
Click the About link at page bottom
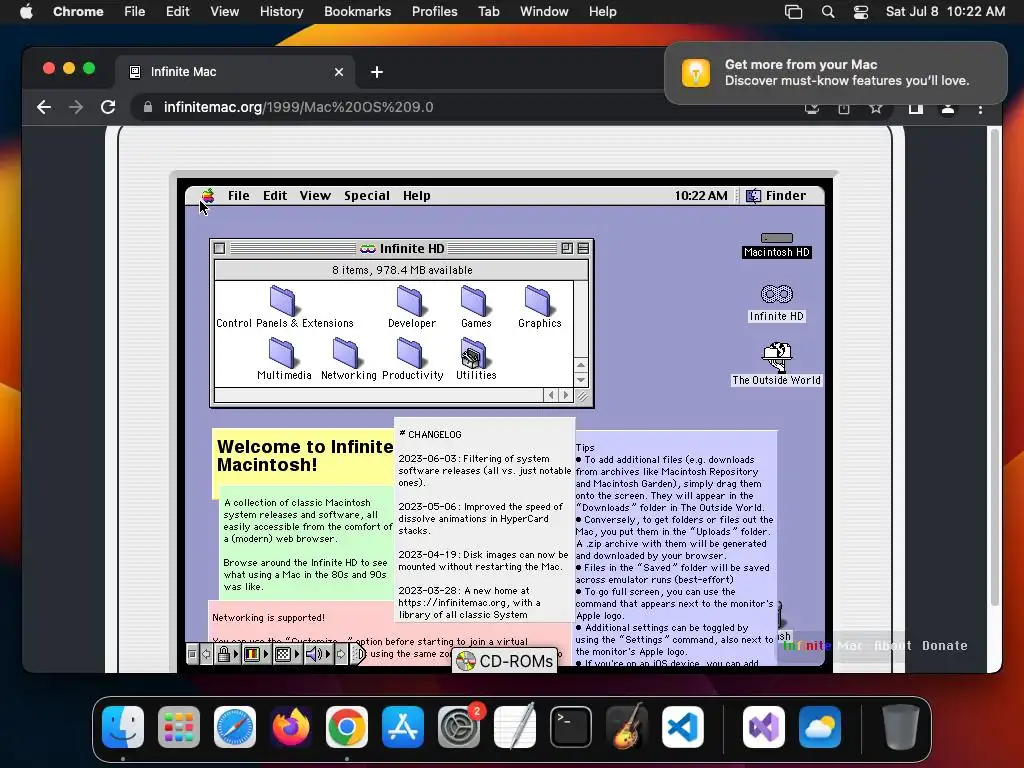(x=892, y=645)
